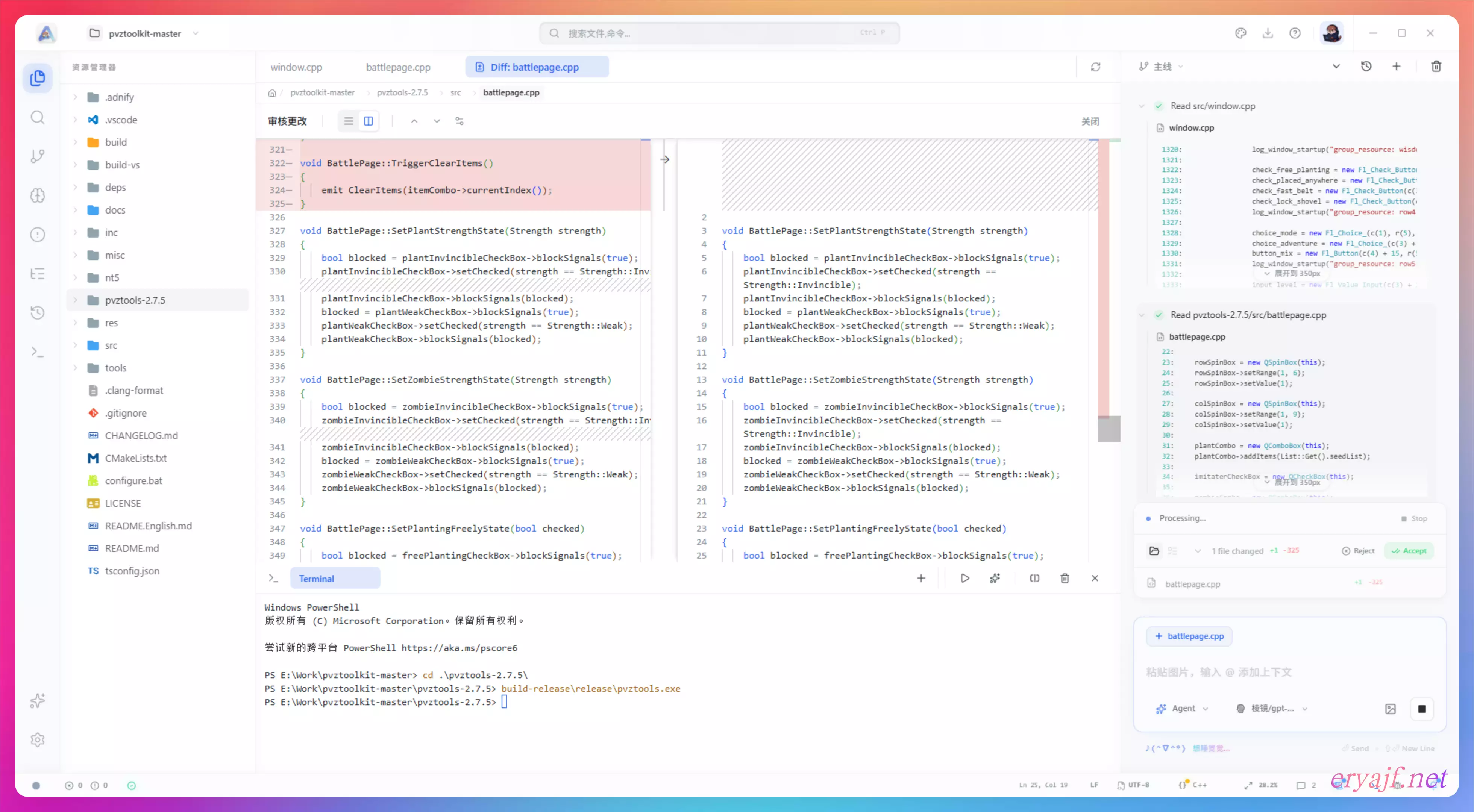Switch to side-by-side diff view toggle

(x=368, y=121)
